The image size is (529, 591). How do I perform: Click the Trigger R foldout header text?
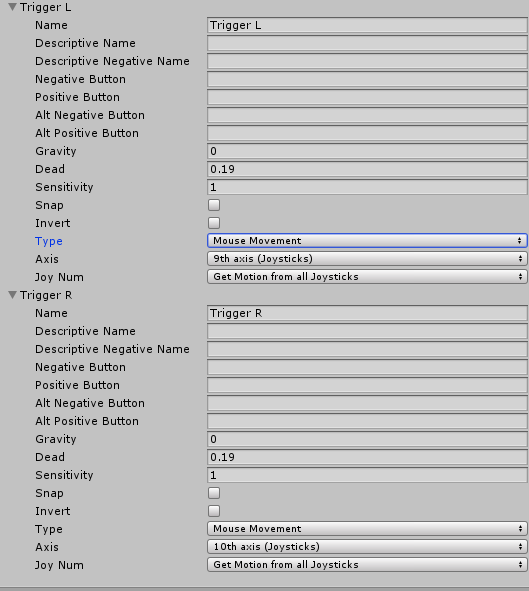(x=46, y=295)
